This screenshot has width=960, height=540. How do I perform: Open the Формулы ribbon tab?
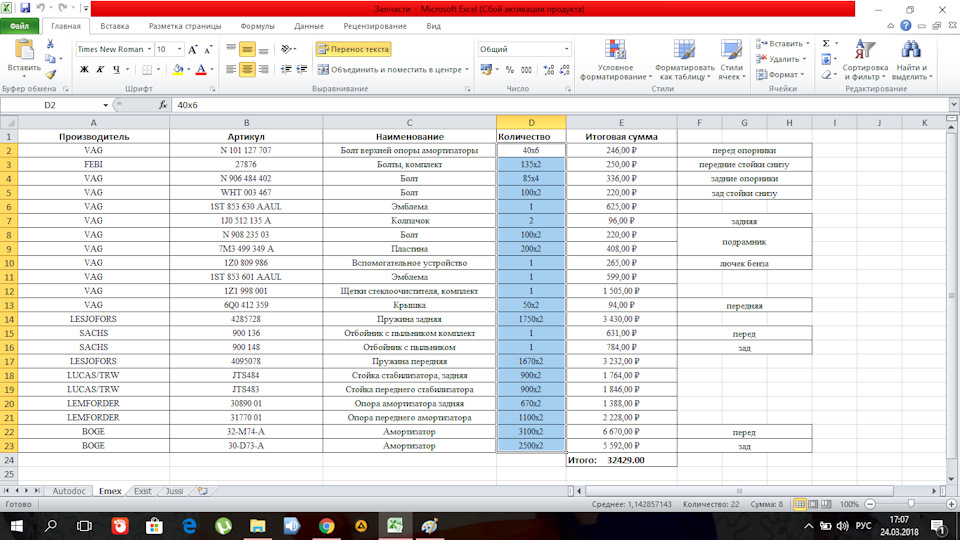[x=257, y=26]
